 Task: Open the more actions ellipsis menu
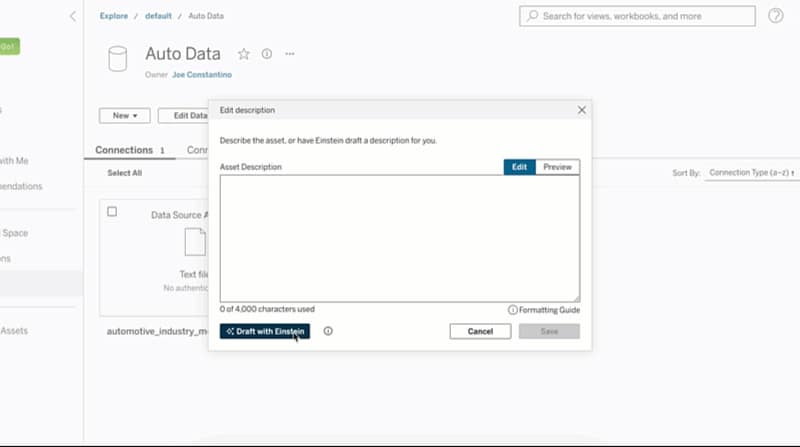290,54
